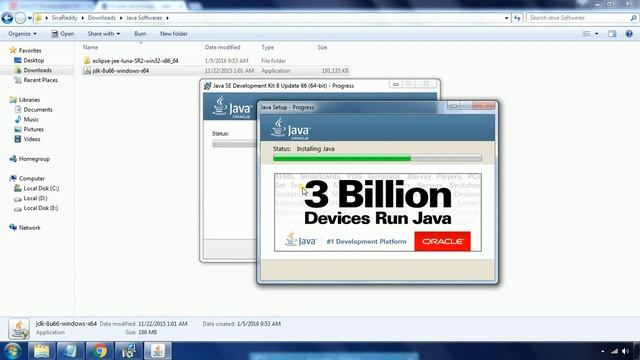Click the search magnifier icon
The height and width of the screenshot is (360, 640).
(633, 18)
